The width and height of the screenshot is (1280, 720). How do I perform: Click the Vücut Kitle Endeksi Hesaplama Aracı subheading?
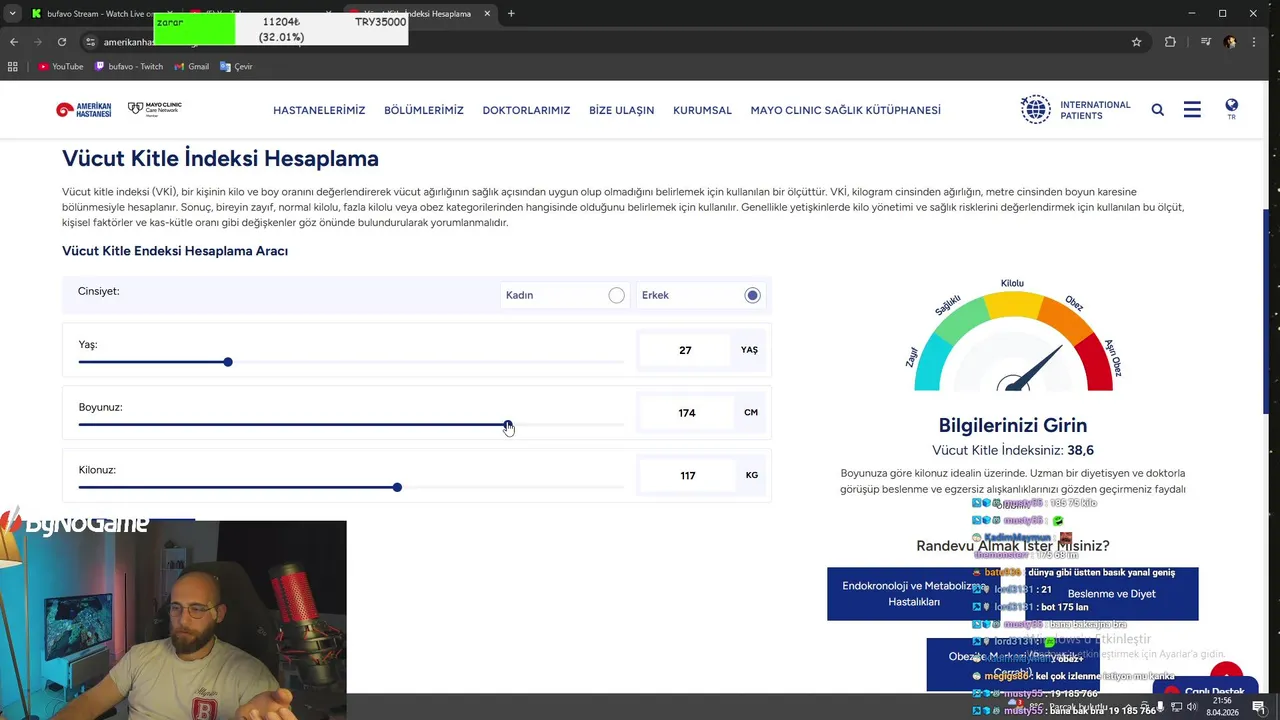pos(175,251)
